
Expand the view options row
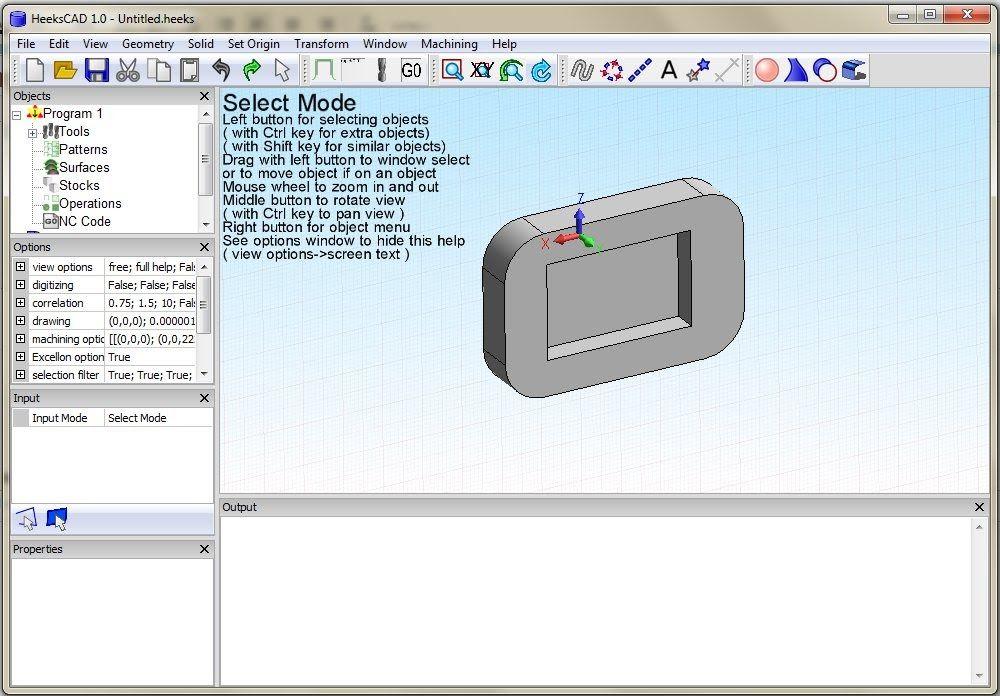tap(20, 267)
